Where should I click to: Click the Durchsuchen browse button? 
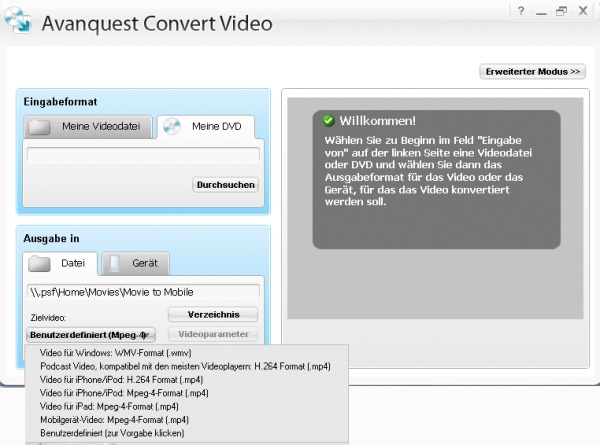click(x=225, y=185)
